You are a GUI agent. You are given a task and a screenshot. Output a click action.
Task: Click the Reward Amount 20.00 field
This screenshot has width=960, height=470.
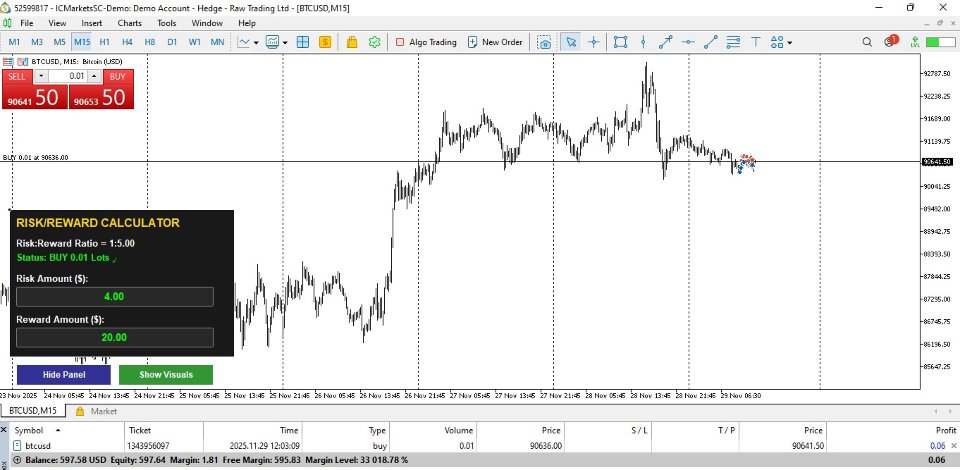[114, 337]
